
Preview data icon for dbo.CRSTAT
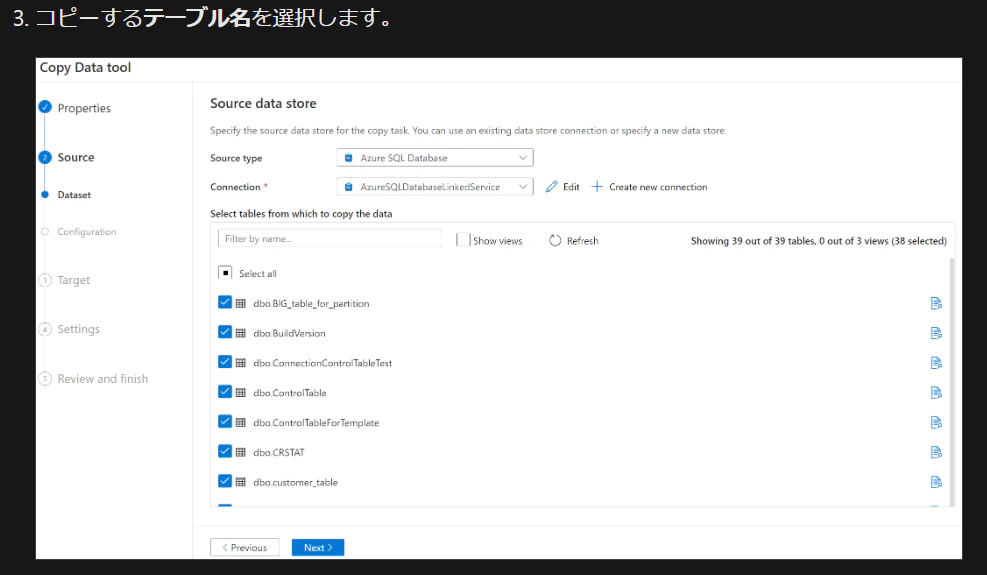tap(936, 452)
